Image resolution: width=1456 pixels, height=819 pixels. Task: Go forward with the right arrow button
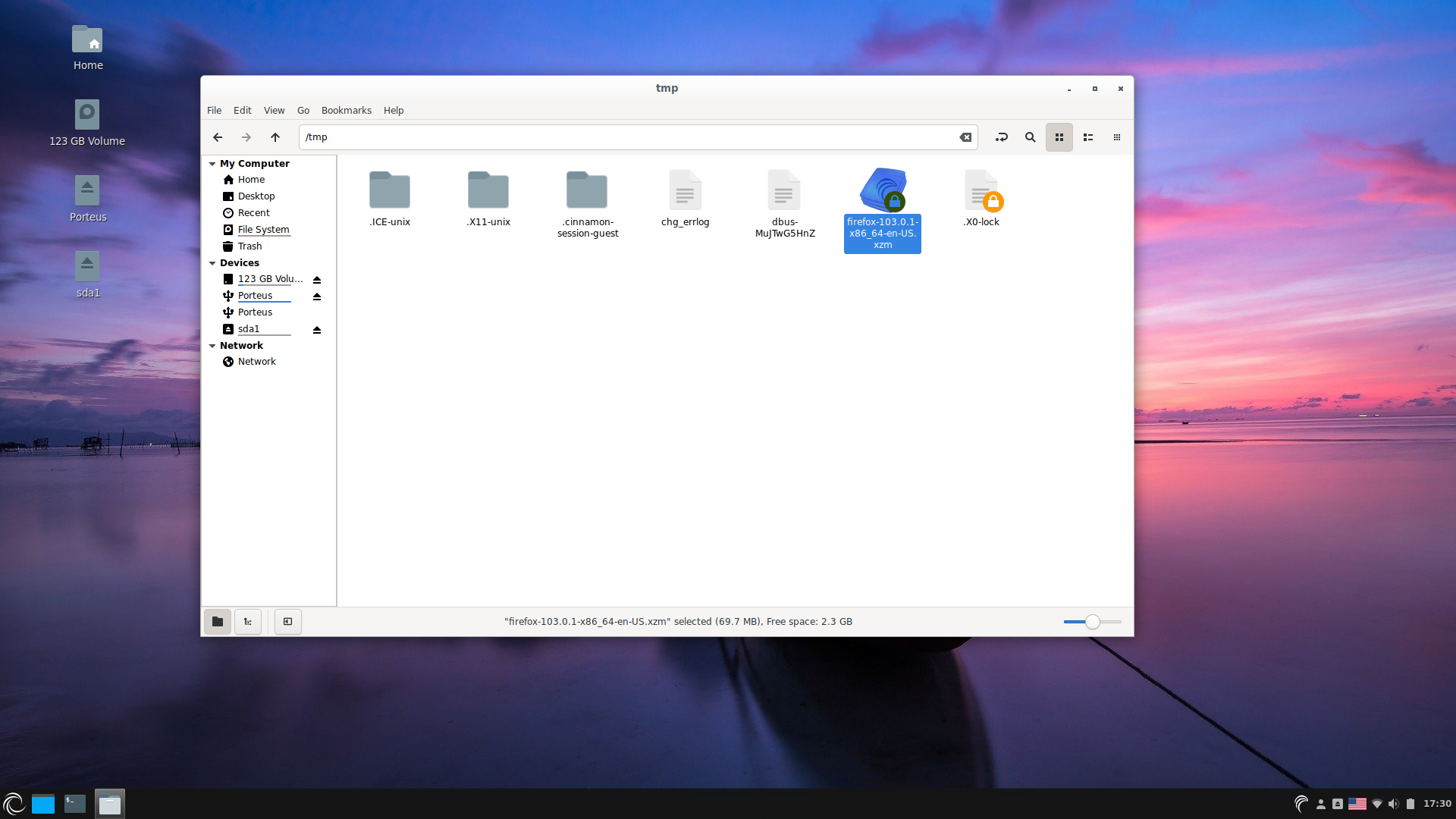click(x=246, y=137)
